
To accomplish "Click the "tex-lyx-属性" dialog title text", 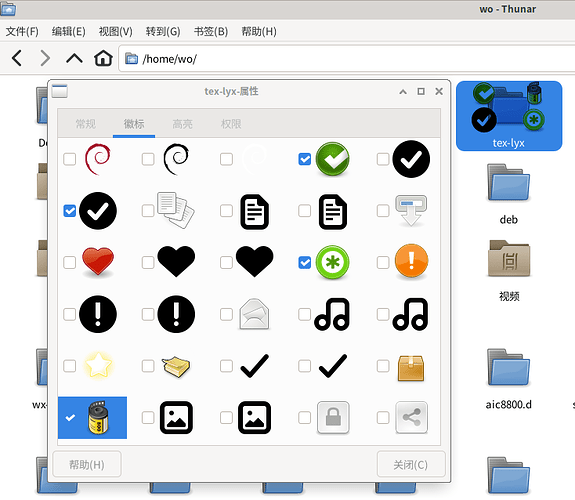I will click(231, 91).
